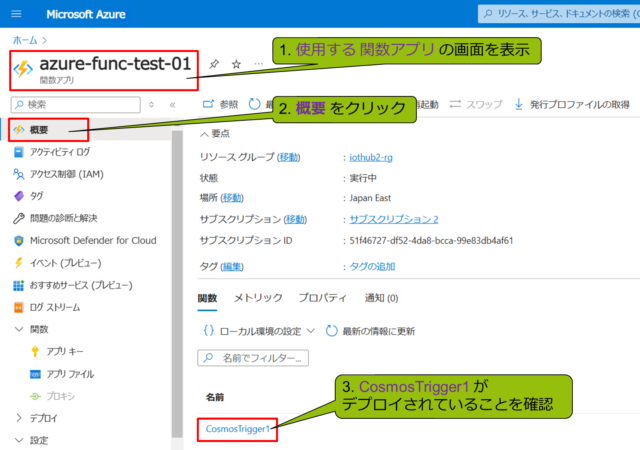640x450 pixels.
Task: Focus the top Azure resource search bar
Action: [559, 14]
